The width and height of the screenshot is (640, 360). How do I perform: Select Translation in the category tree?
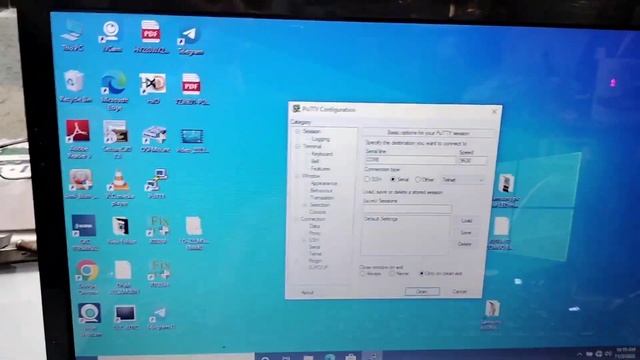pyautogui.click(x=322, y=198)
